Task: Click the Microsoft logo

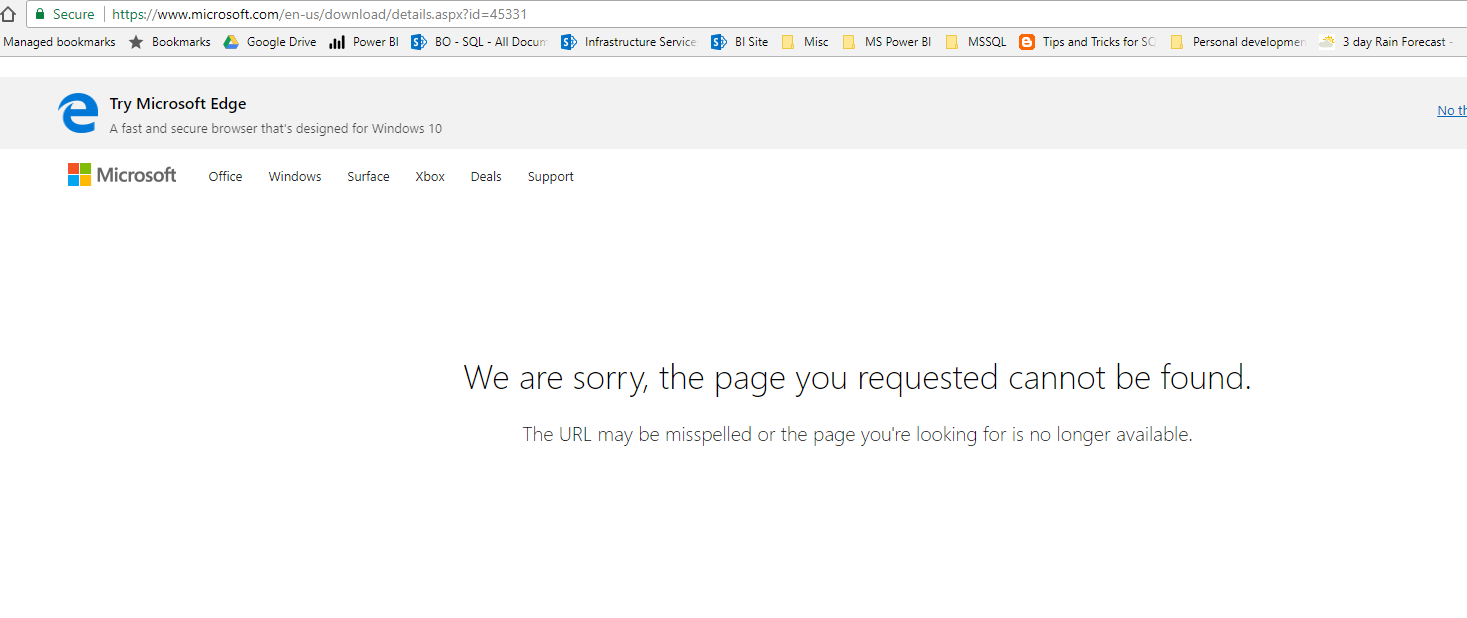Action: pos(122,175)
